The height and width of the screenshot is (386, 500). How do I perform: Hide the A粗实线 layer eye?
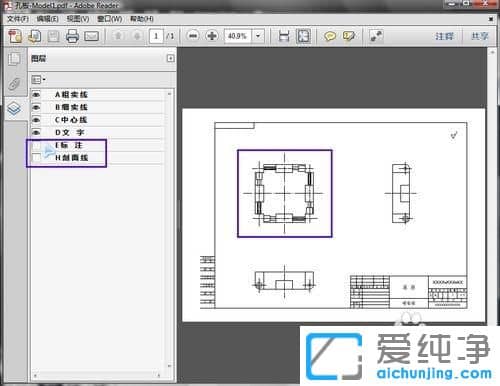coord(36,95)
